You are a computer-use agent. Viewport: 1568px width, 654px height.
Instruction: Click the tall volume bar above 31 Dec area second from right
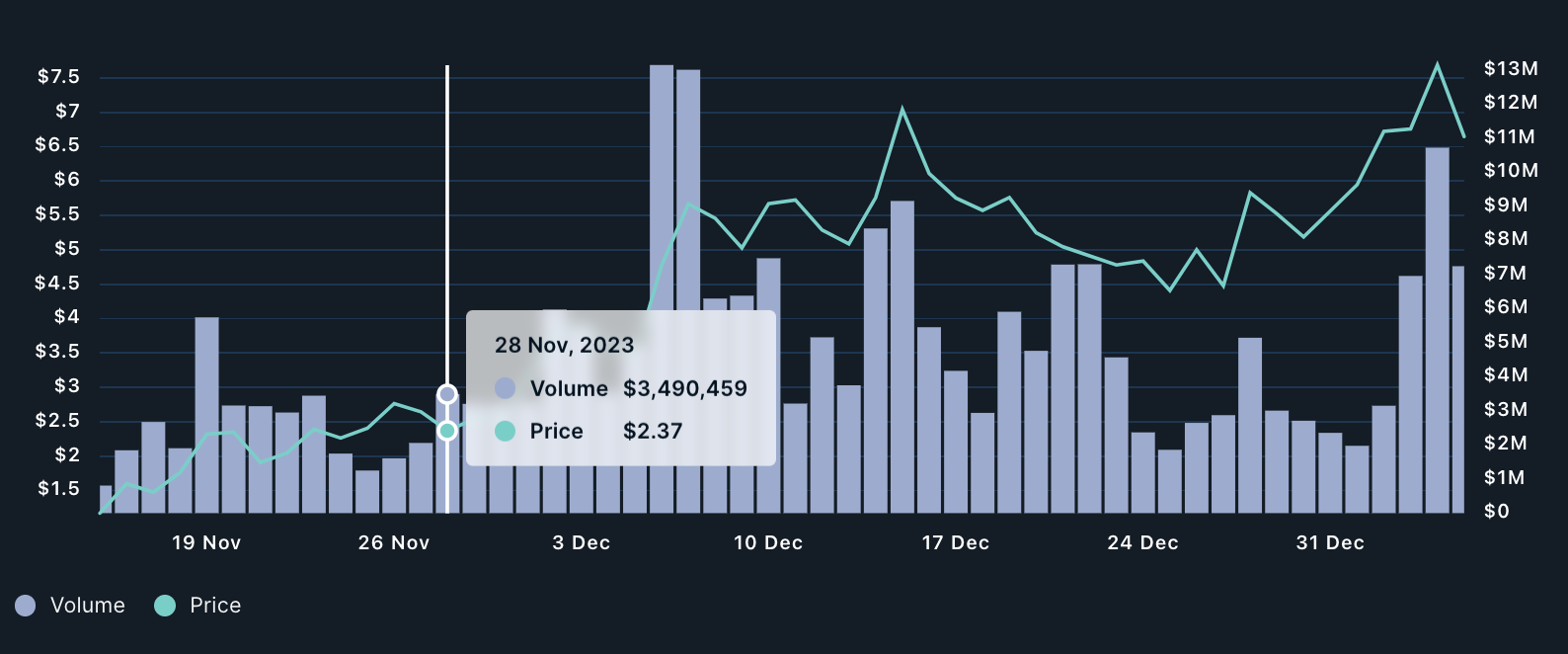[1437, 330]
